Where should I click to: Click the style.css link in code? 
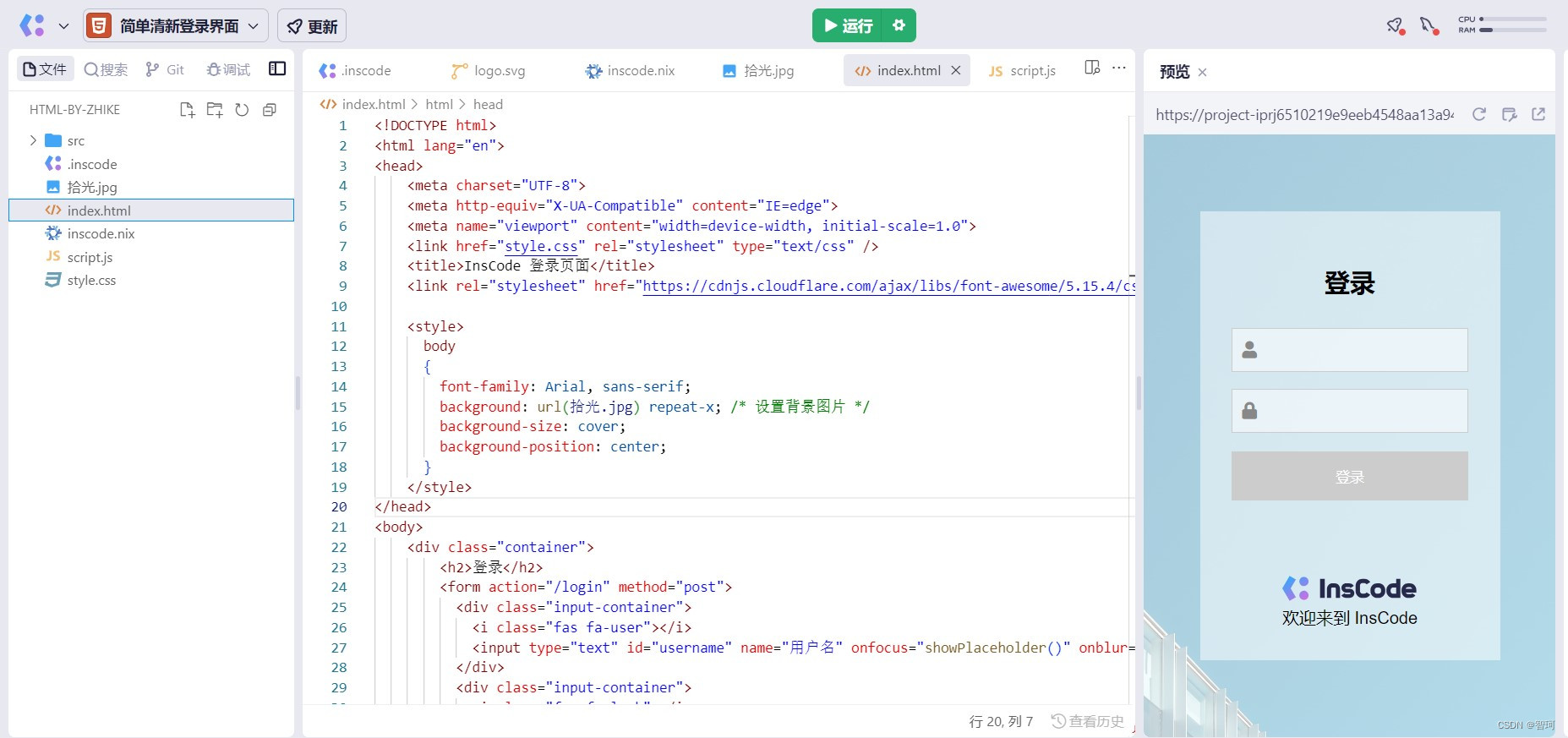[541, 246]
